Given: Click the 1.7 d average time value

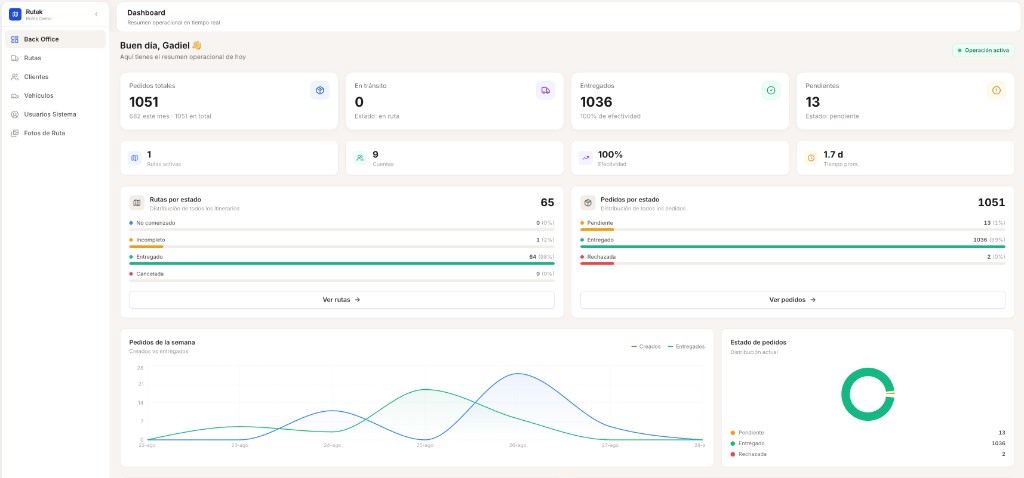Looking at the screenshot, I should point(833,155).
